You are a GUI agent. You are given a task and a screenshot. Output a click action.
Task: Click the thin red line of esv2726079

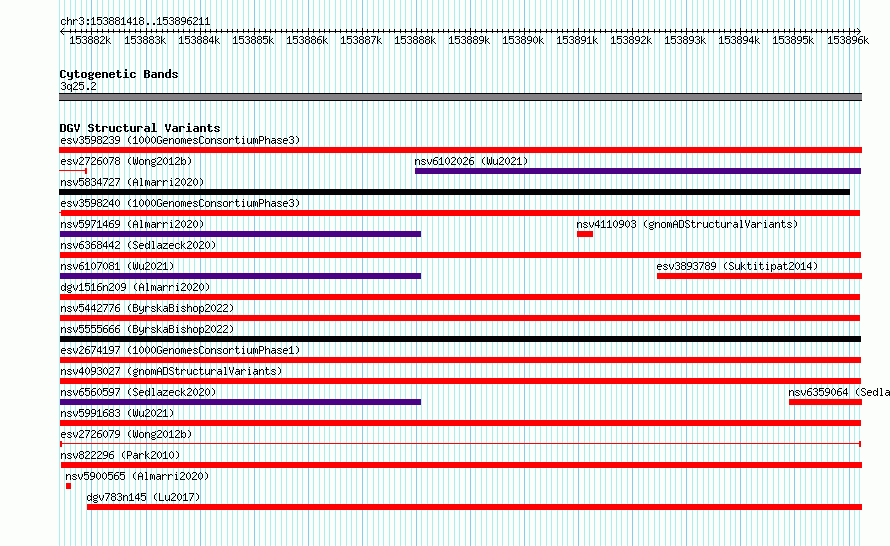460,444
